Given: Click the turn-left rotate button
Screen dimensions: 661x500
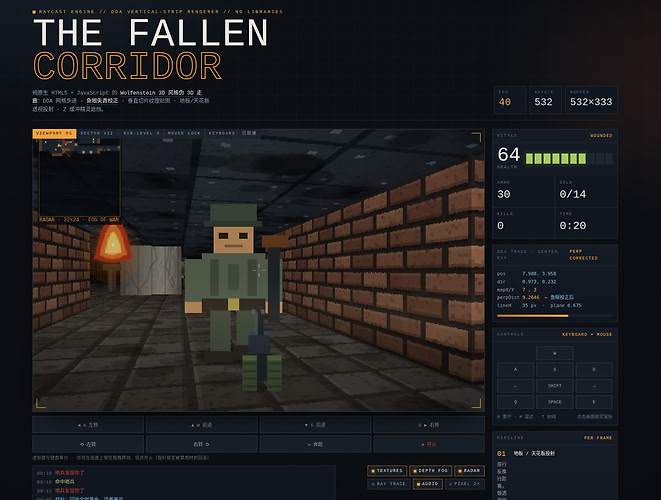Looking at the screenshot, I should (88, 444).
